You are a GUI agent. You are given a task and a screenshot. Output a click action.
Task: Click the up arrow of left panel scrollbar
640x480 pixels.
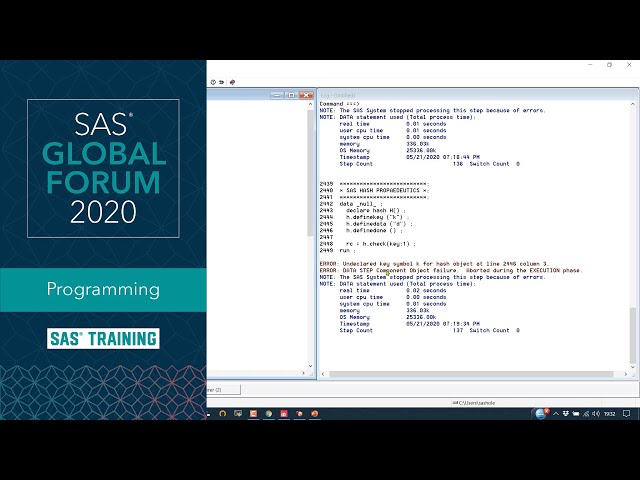coord(311,104)
